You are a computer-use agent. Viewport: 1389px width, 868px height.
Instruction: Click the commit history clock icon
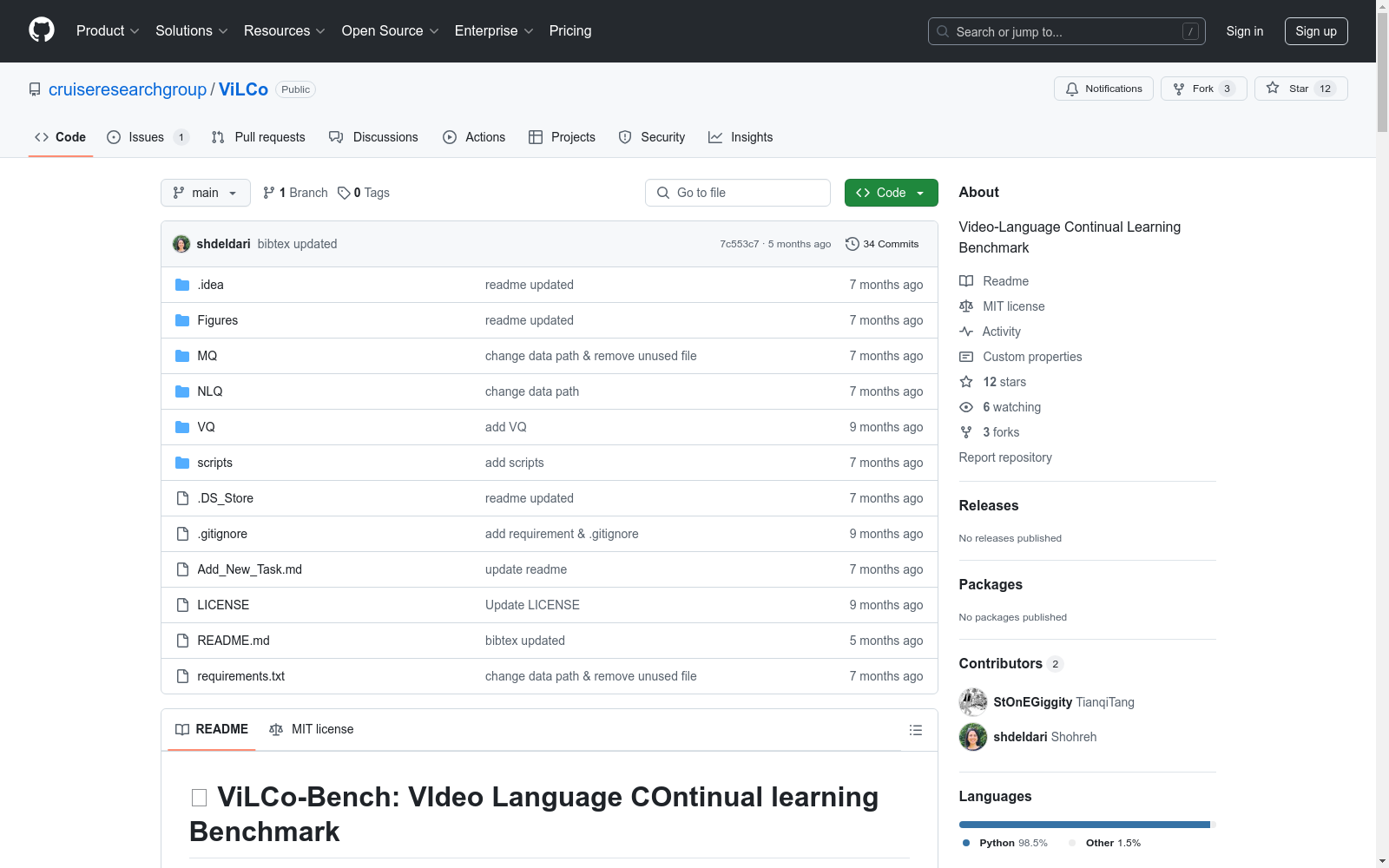[852, 244]
